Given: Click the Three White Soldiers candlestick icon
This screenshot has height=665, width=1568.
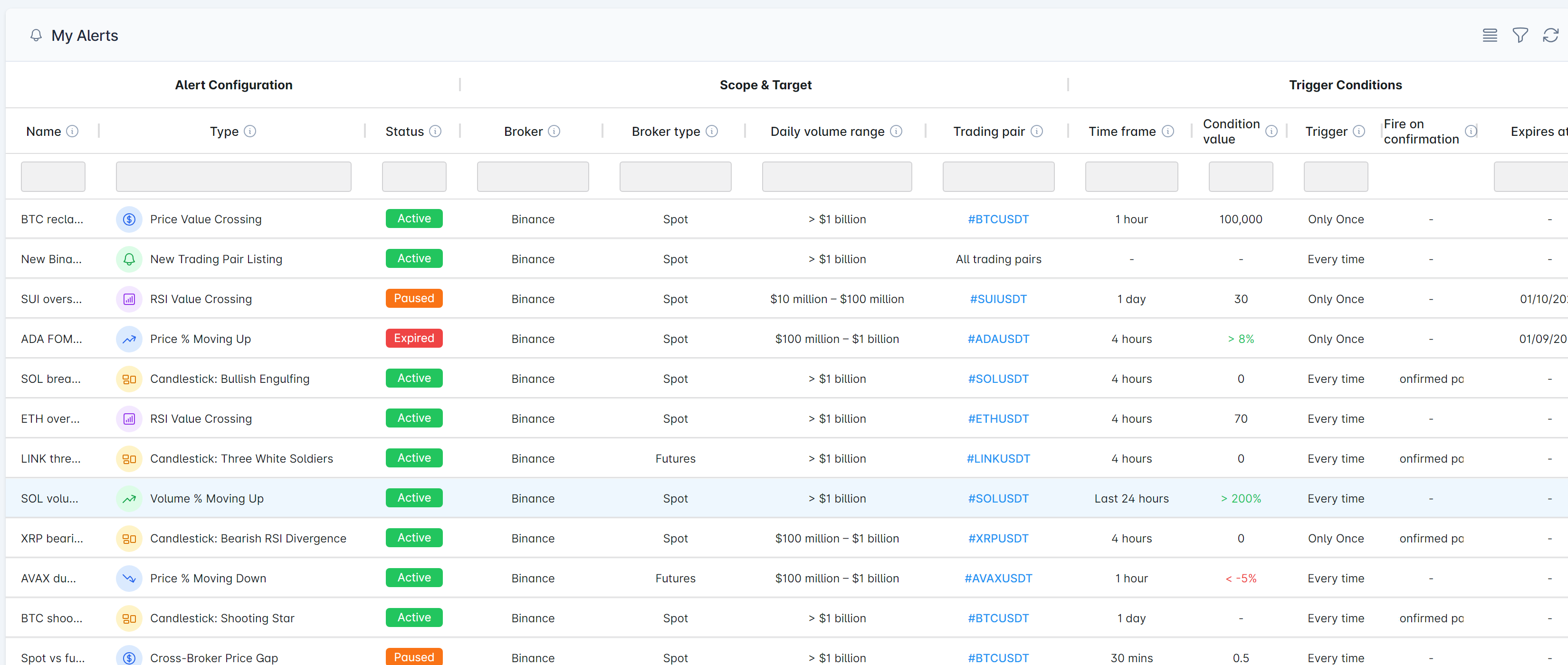Looking at the screenshot, I should [x=129, y=459].
